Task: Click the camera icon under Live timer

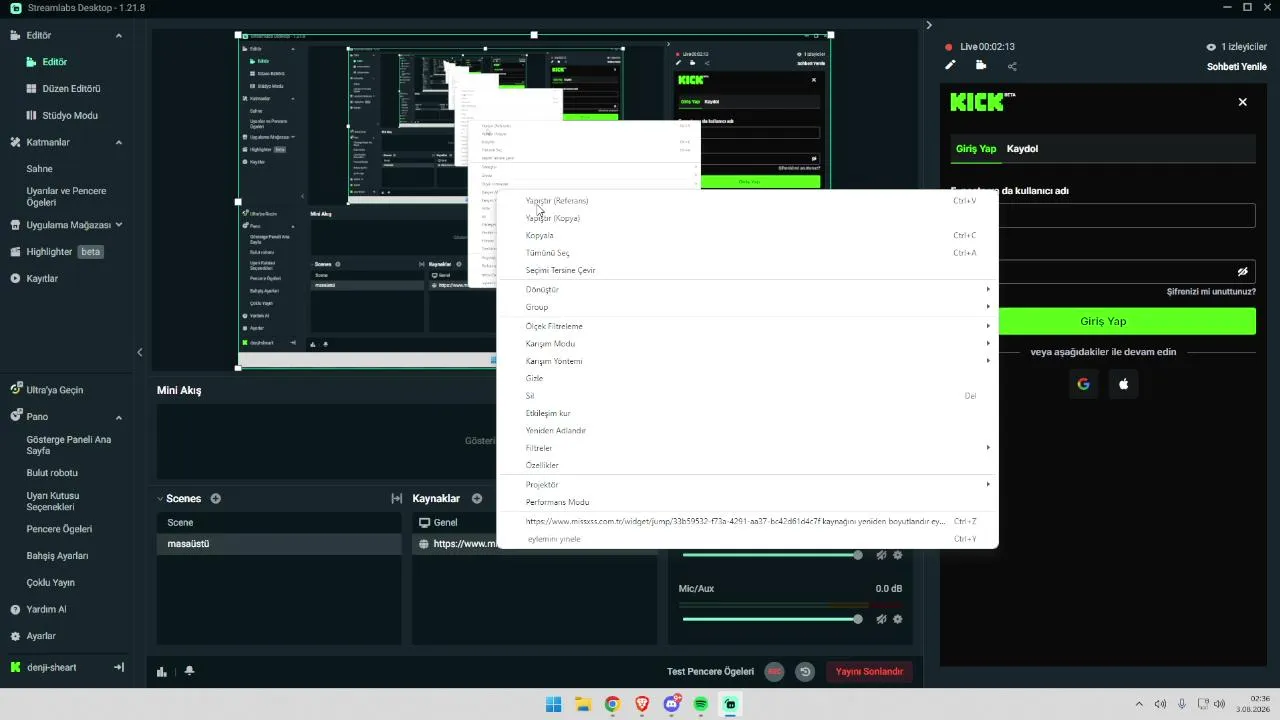Action: tap(981, 66)
